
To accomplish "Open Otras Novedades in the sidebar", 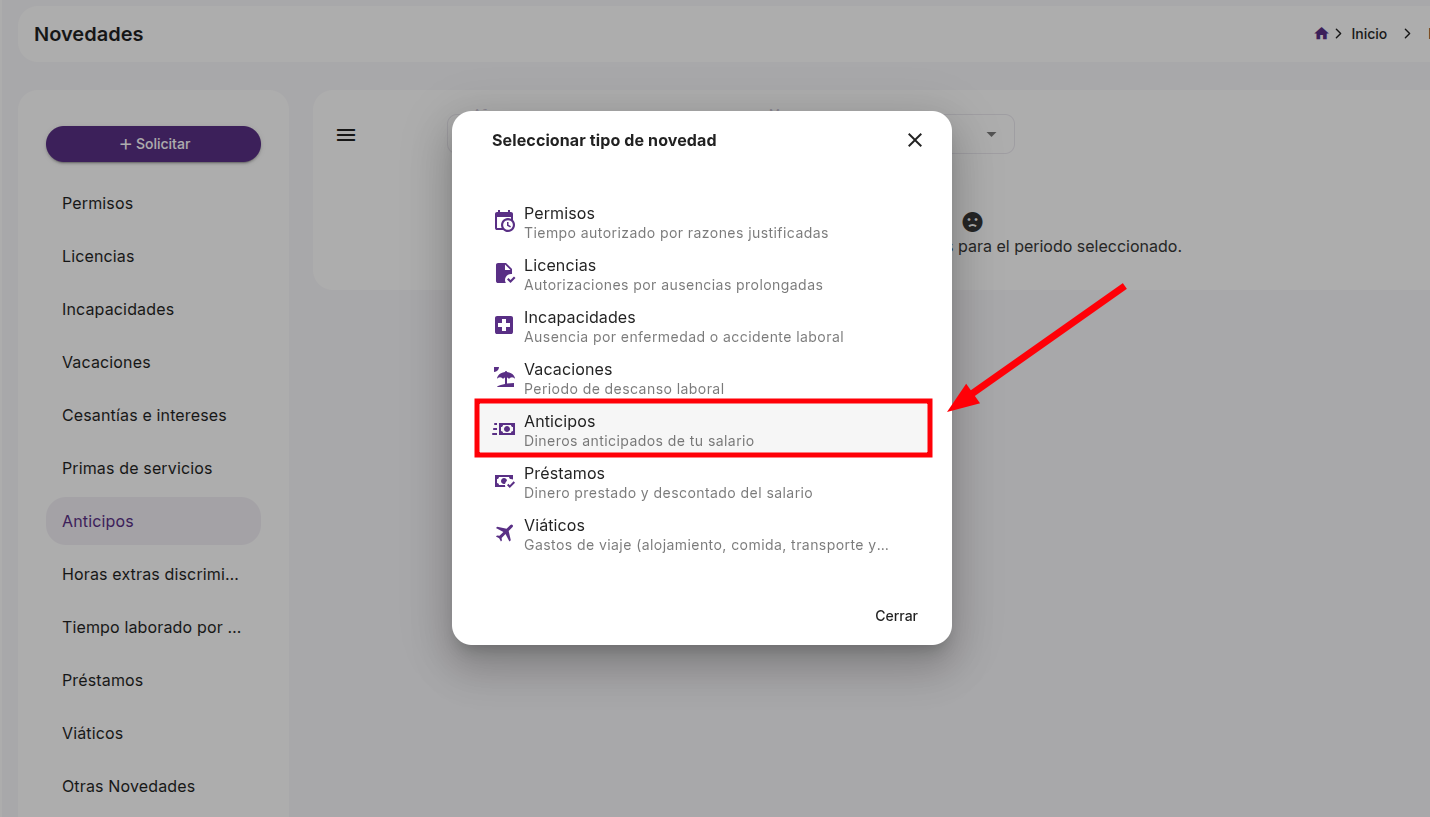I will tap(154, 786).
